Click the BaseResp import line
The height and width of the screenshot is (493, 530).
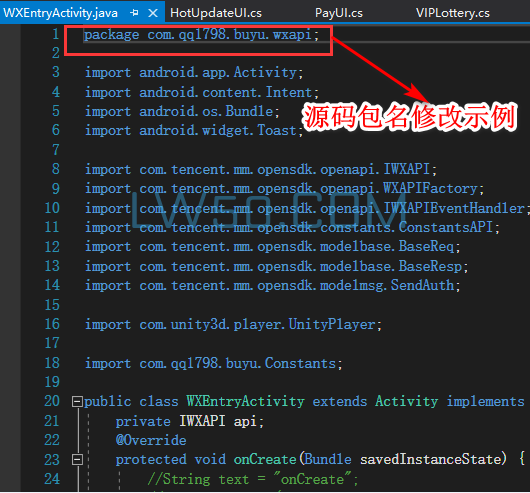pyautogui.click(x=276, y=266)
